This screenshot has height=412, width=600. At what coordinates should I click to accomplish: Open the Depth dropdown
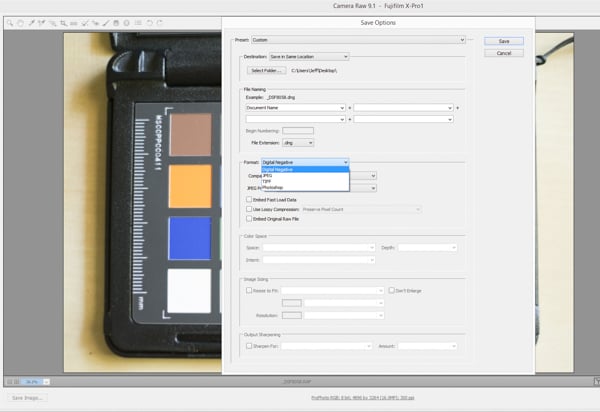click(427, 248)
